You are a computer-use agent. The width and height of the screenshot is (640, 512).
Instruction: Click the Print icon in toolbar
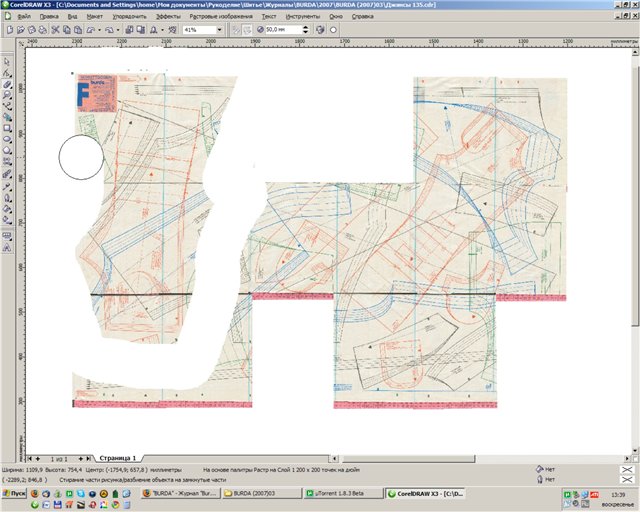pyautogui.click(x=41, y=31)
